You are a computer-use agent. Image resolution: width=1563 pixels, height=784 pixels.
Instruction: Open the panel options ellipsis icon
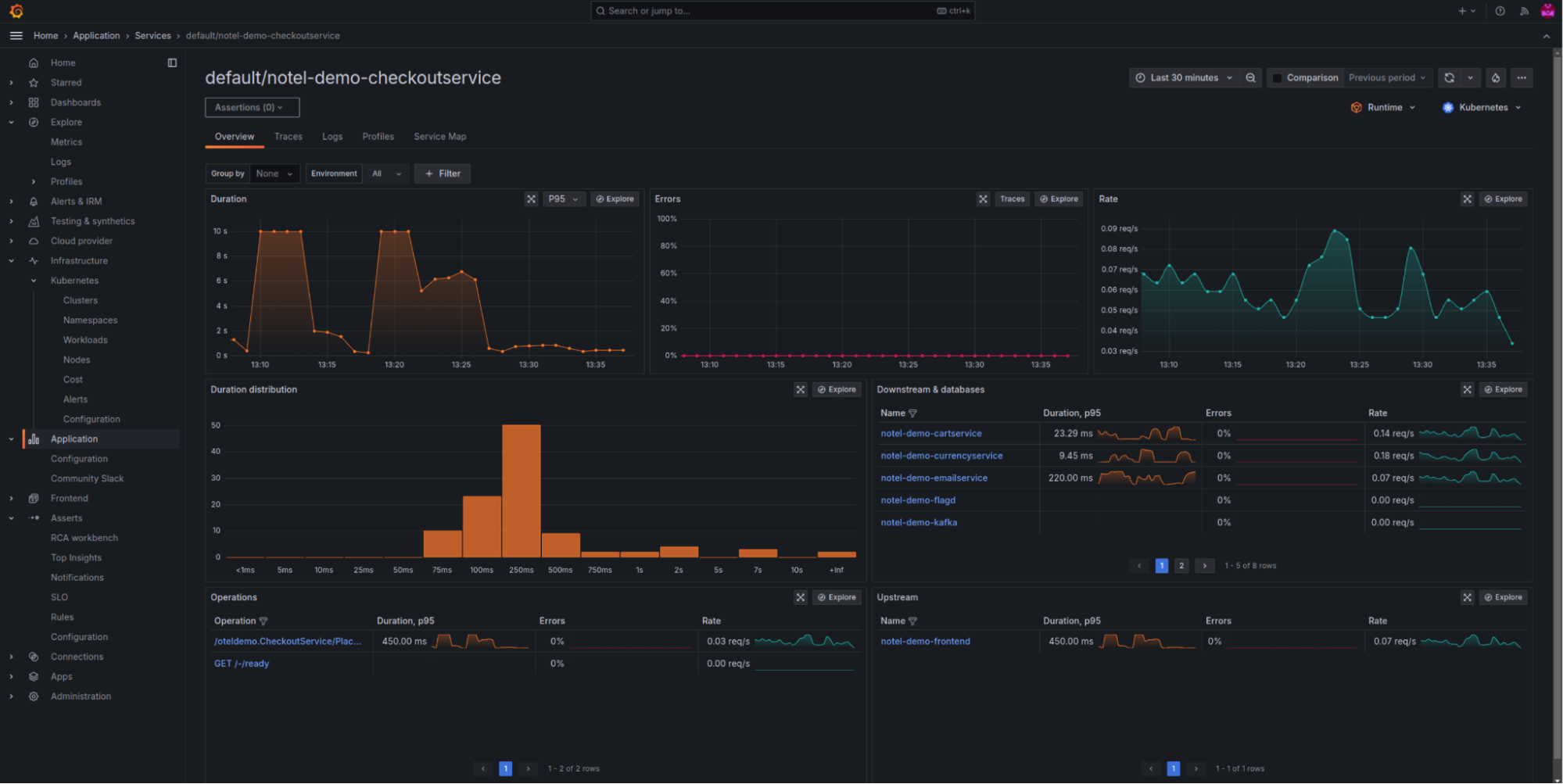point(1522,77)
